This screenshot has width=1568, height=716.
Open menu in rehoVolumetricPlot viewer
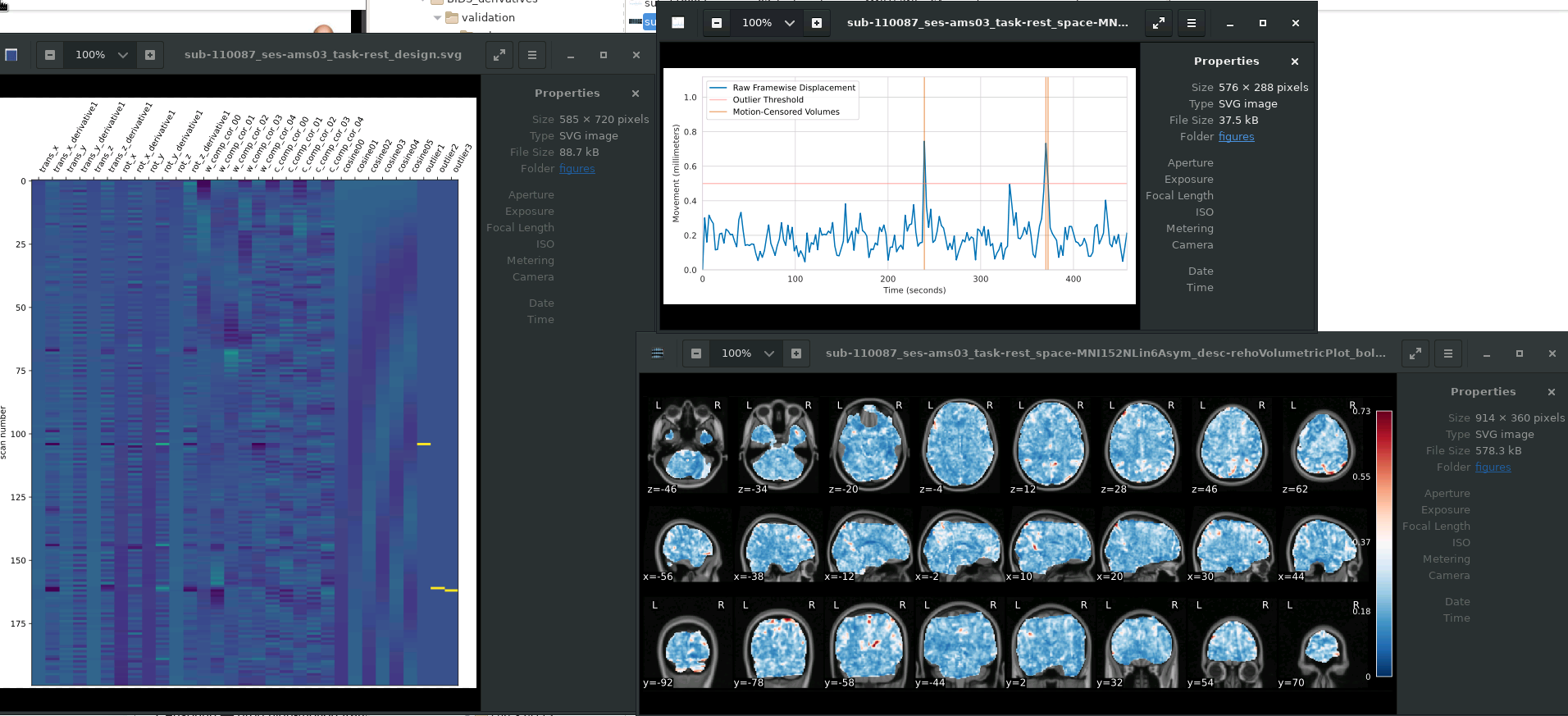[x=1448, y=353]
